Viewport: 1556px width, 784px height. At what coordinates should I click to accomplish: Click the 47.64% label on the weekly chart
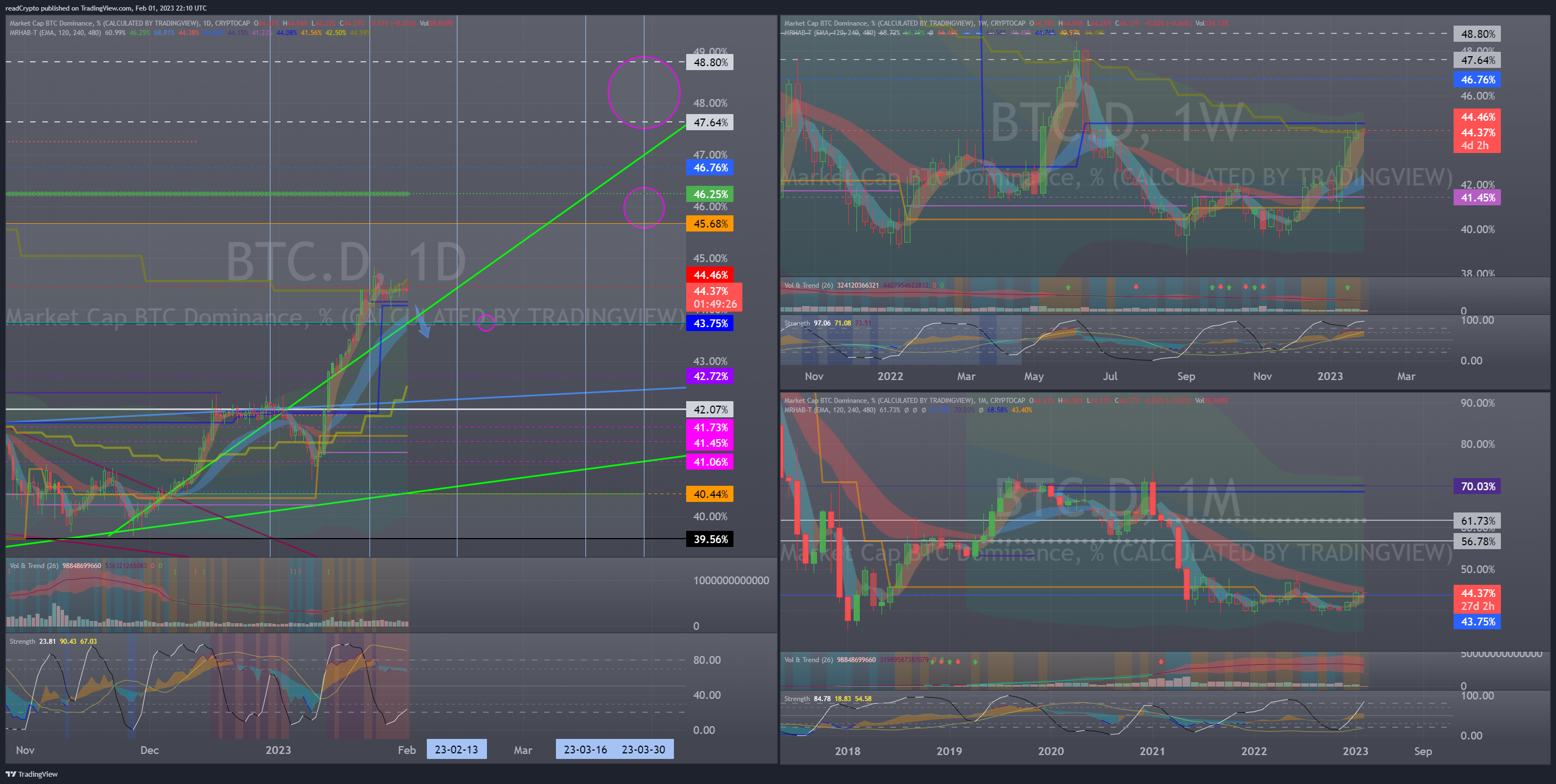pyautogui.click(x=1478, y=60)
